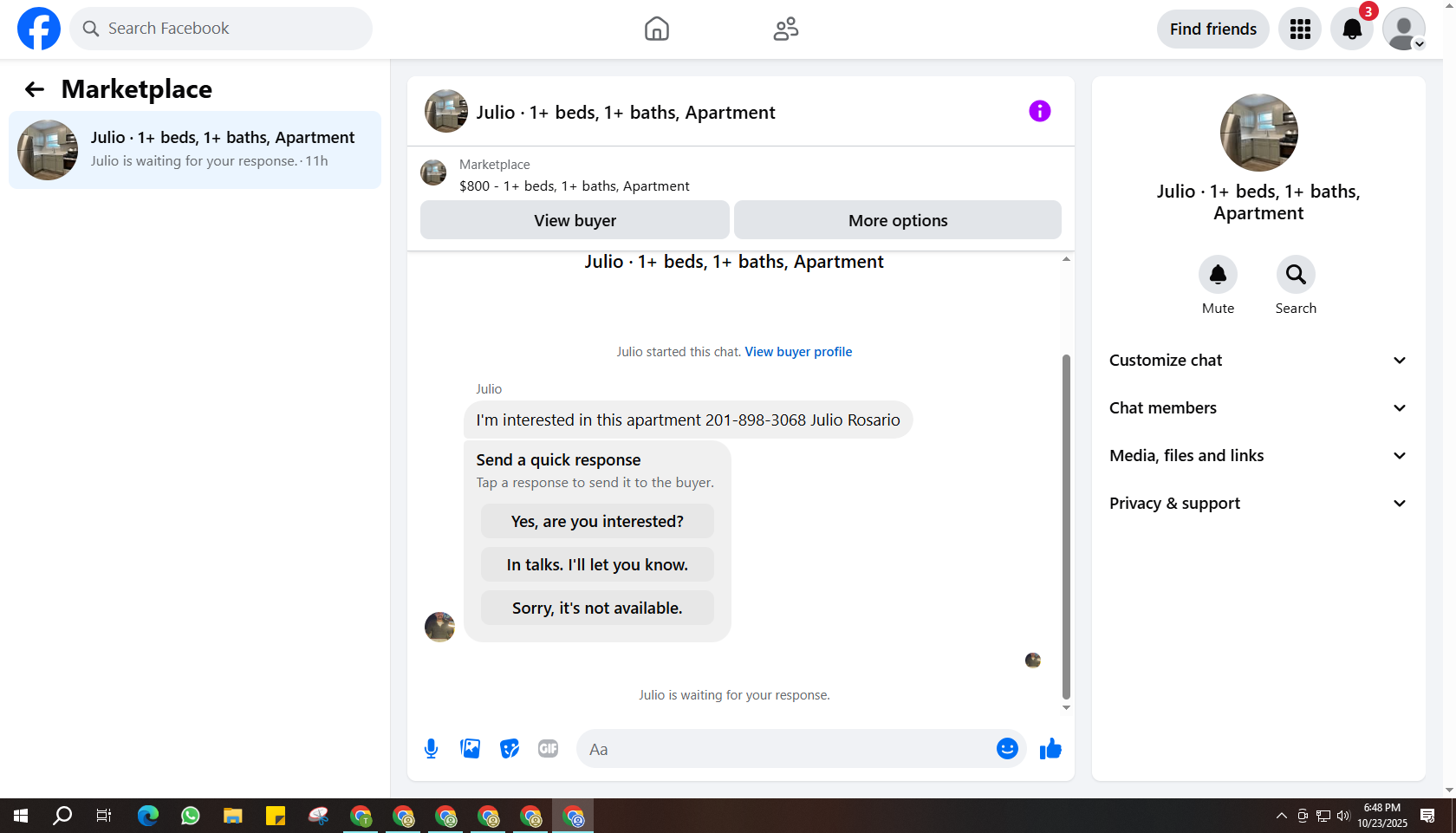Click the Home icon in top navigation
1456x833 pixels.
coord(657,29)
